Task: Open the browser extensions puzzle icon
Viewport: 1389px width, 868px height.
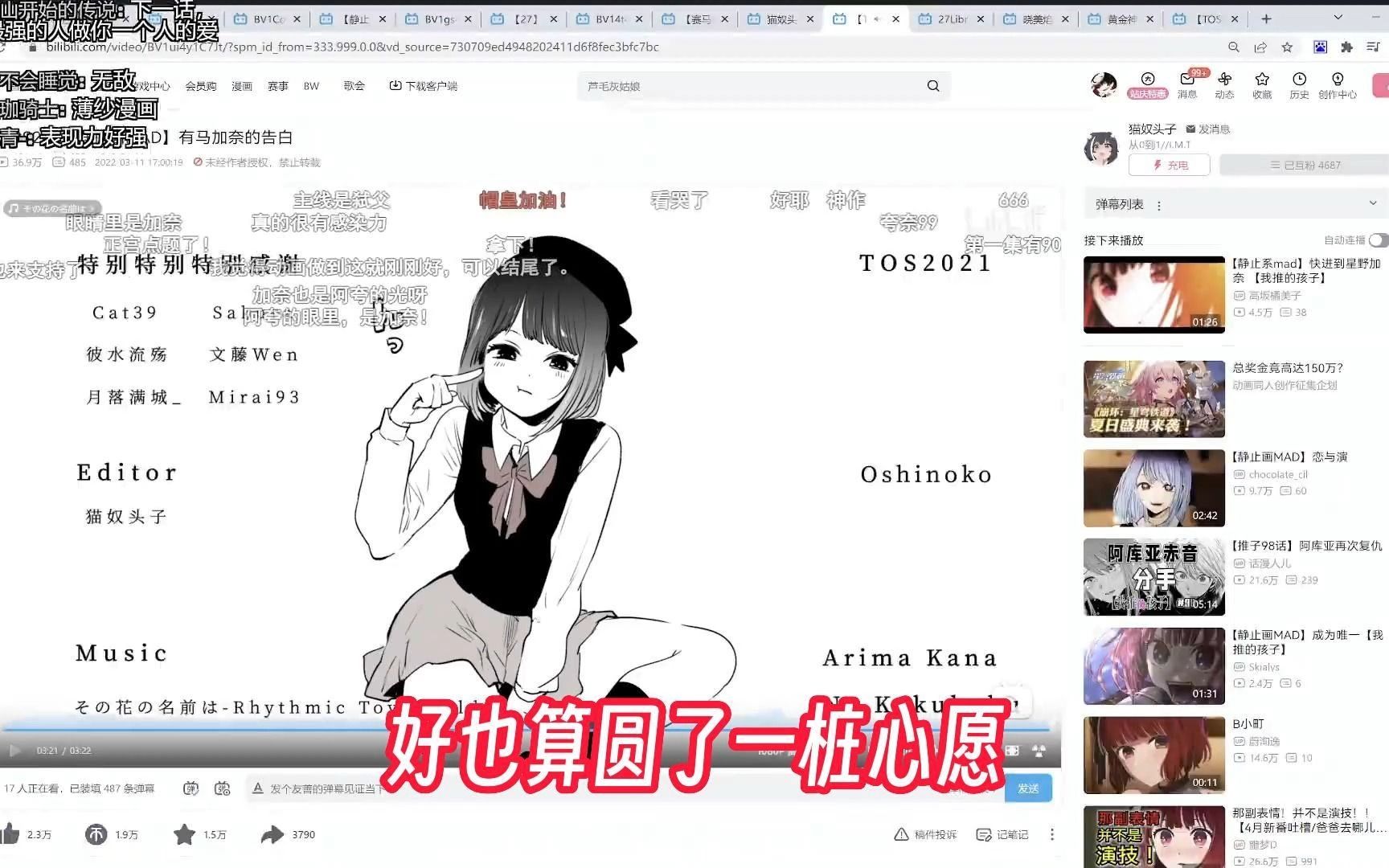Action: point(1347,47)
